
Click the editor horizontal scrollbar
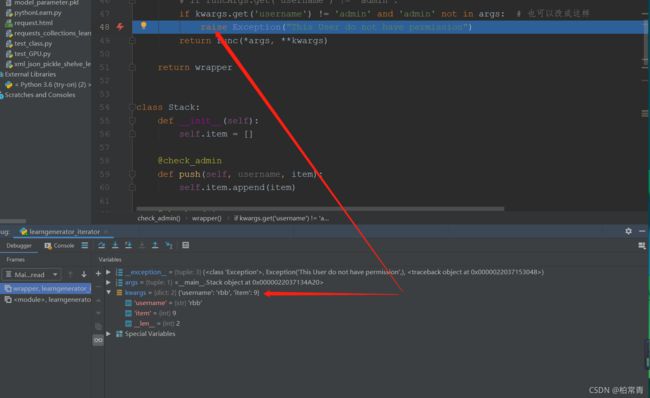tap(320, 209)
